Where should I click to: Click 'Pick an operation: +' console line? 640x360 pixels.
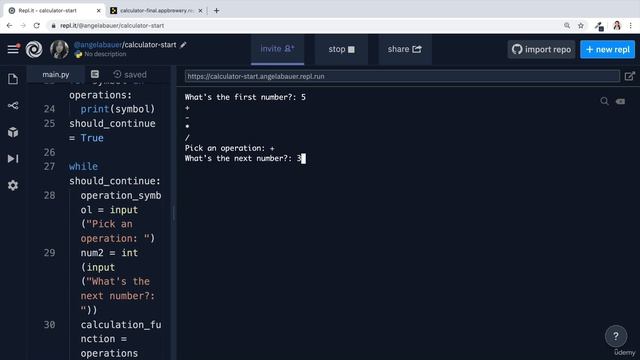click(x=230, y=148)
